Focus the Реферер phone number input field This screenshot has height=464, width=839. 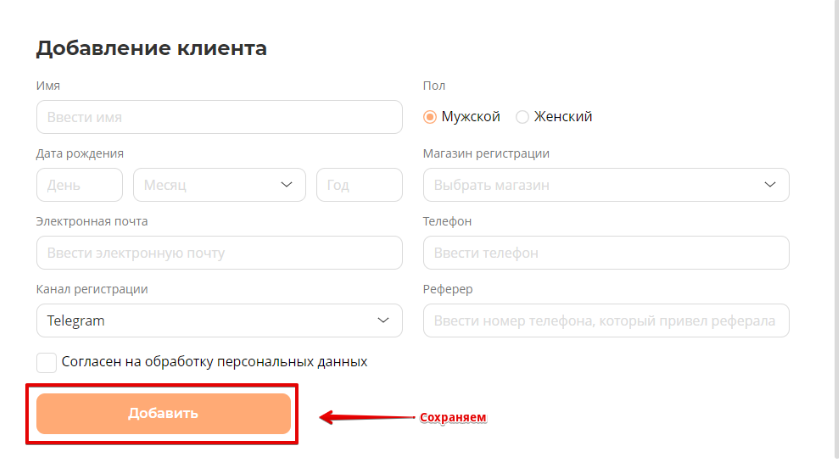click(x=606, y=321)
